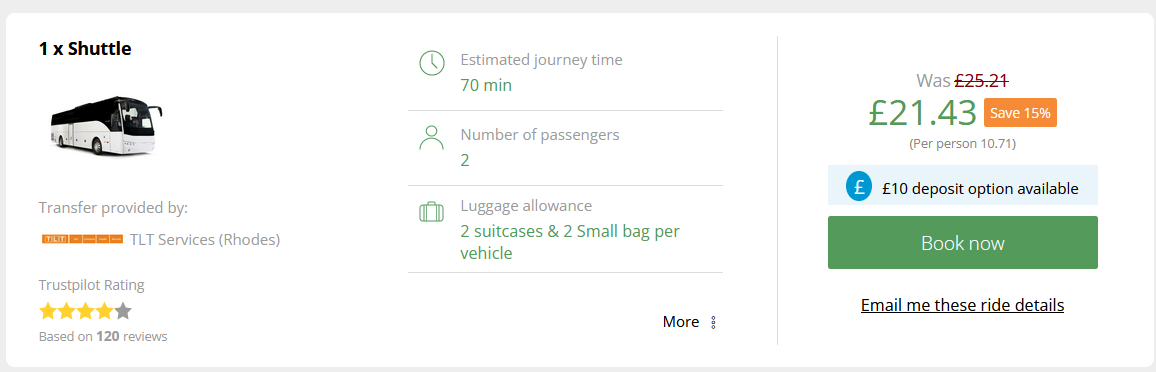Image resolution: width=1156 pixels, height=372 pixels.
Task: Click the TLT Services orange logo
Action: pos(83,239)
